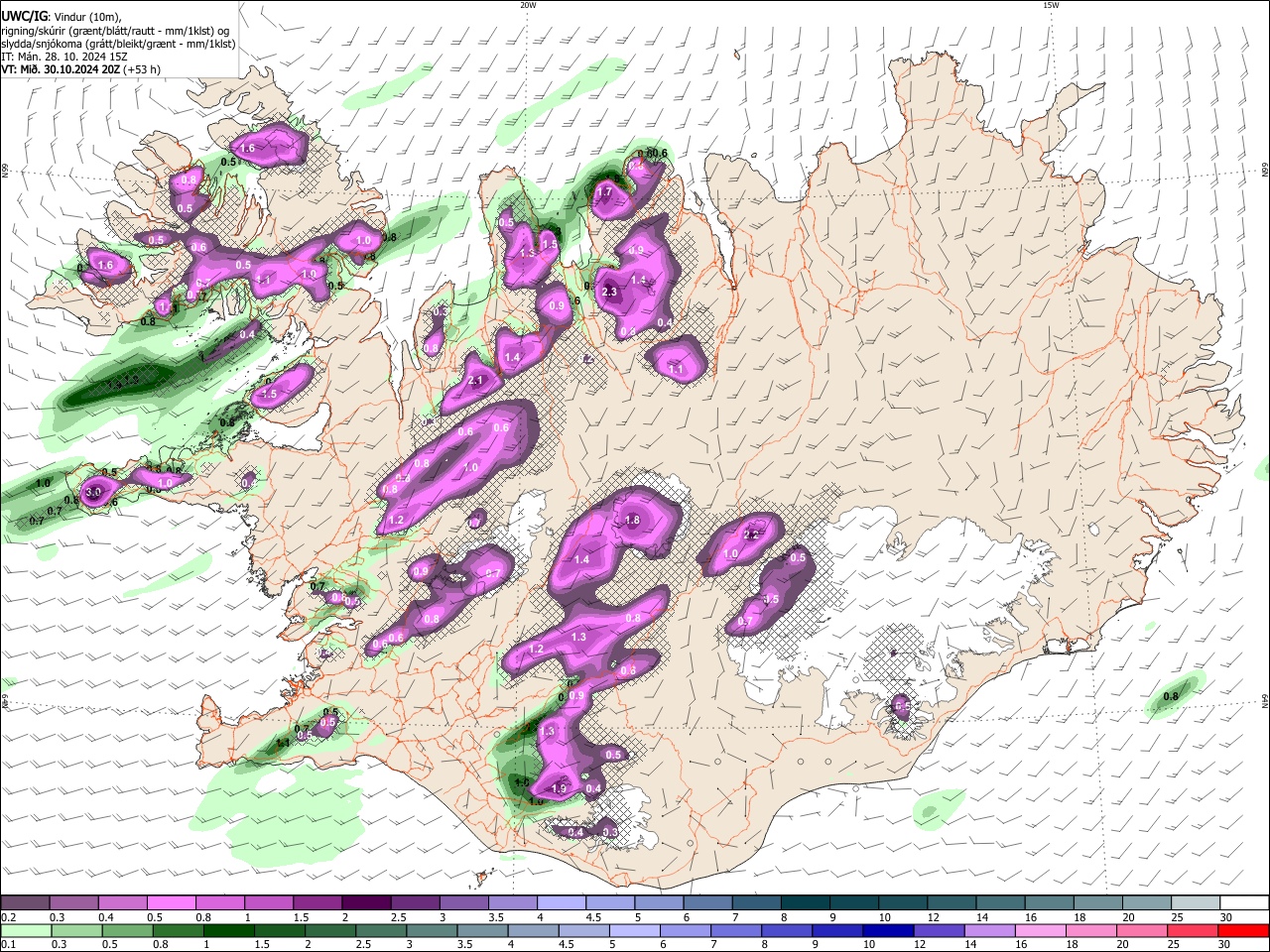Click the 'VT: Mið. 30.10.2024 20Z' valid time
This screenshot has width=1270, height=952.
pyautogui.click(x=62, y=69)
